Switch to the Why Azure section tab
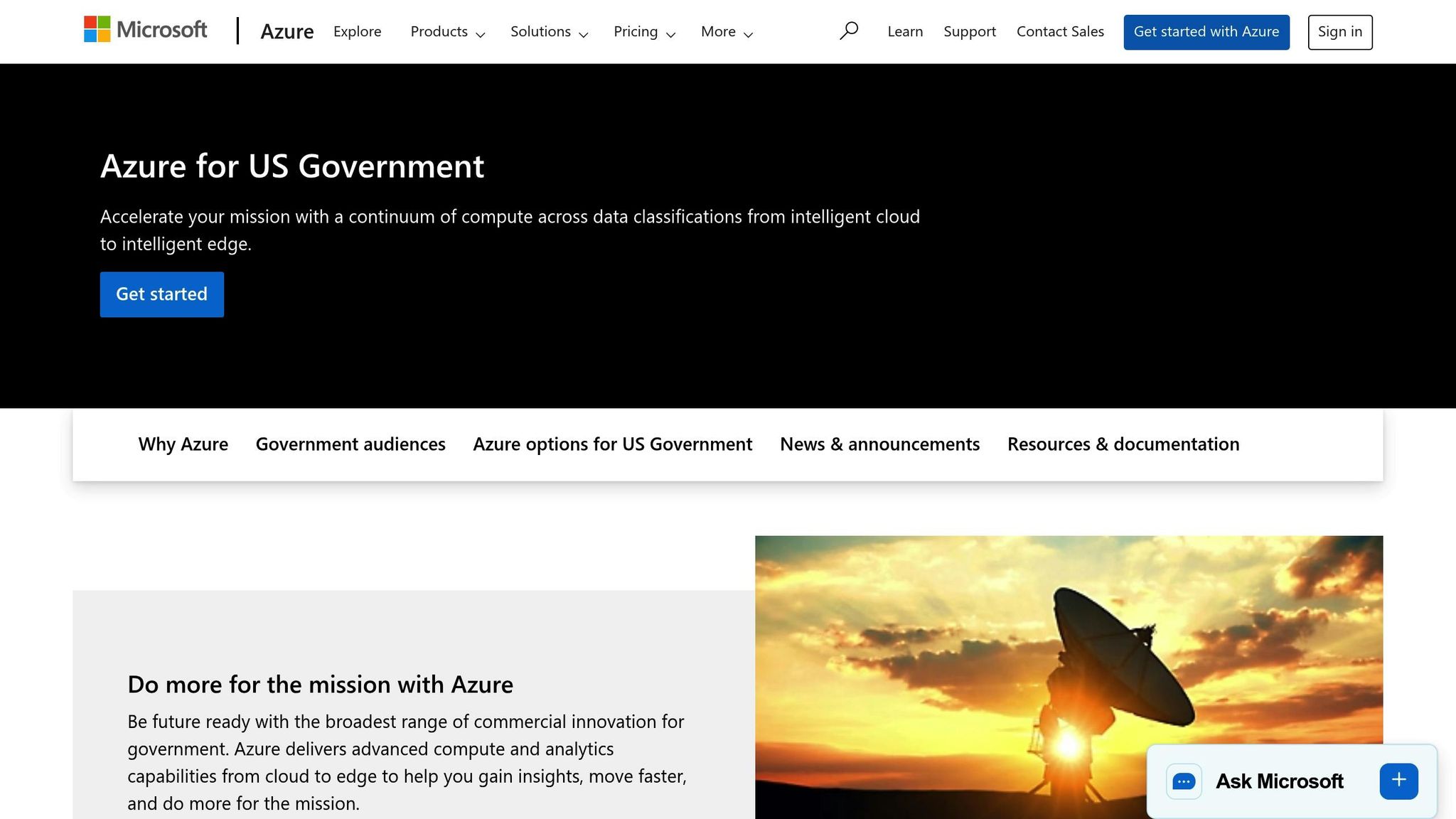The height and width of the screenshot is (819, 1456). click(x=183, y=444)
